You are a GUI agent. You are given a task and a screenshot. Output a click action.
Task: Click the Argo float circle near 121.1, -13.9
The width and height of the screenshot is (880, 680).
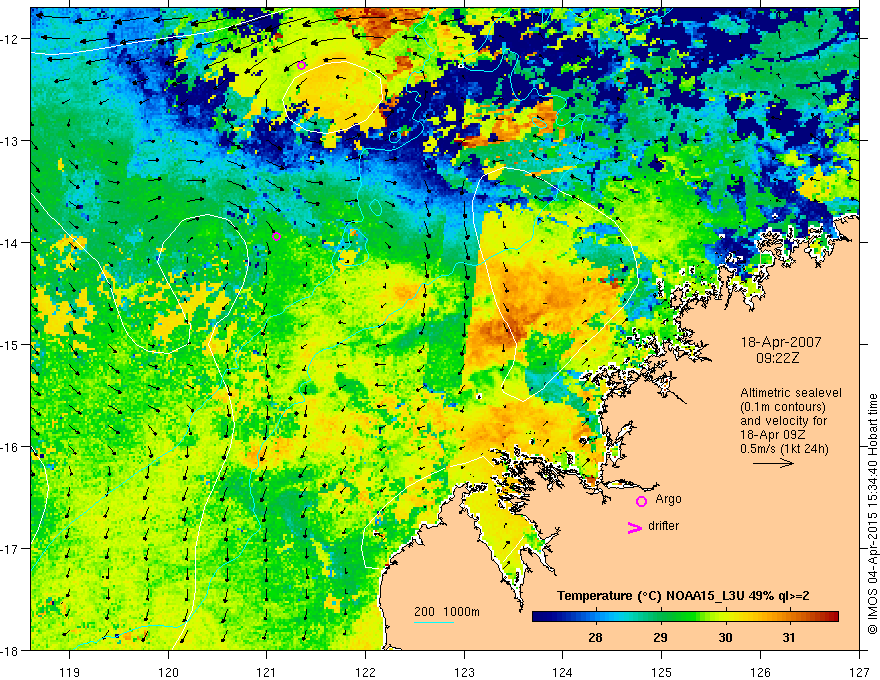pos(276,236)
